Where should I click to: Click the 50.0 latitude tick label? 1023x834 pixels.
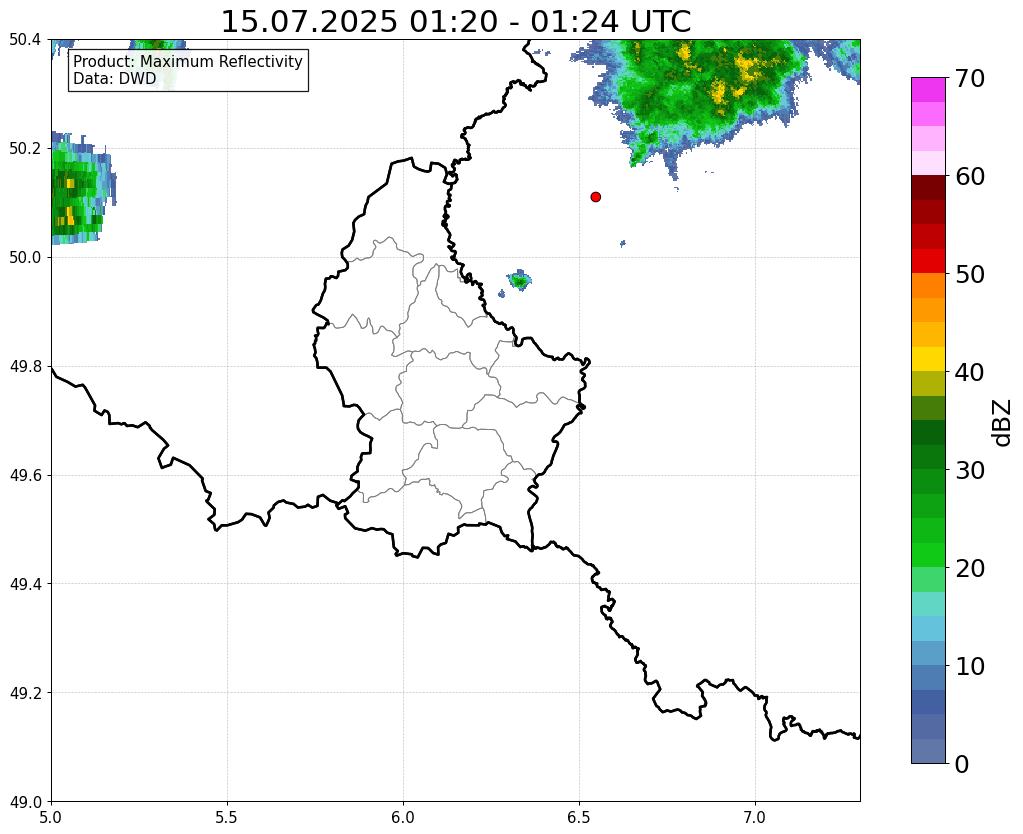tap(25, 258)
